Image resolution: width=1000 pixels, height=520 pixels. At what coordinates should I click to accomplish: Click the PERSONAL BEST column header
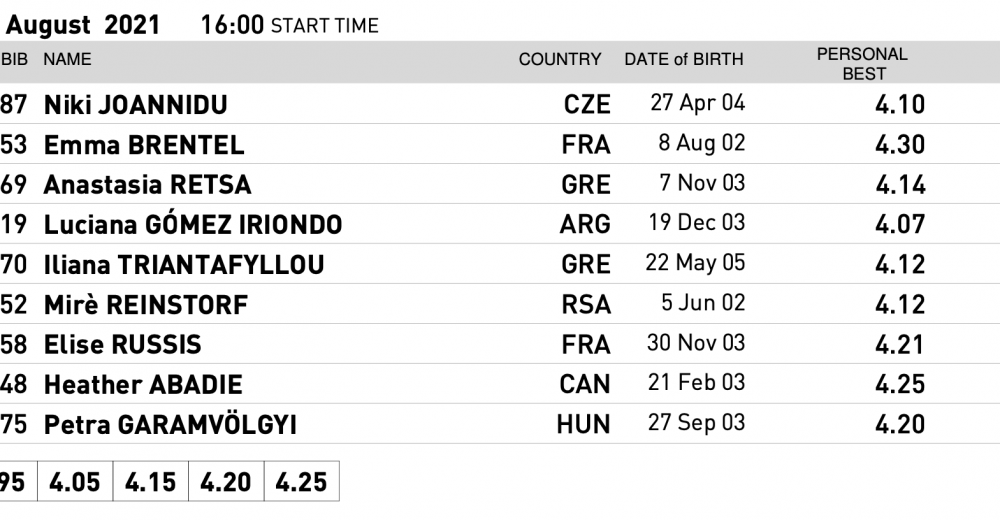click(x=862, y=63)
